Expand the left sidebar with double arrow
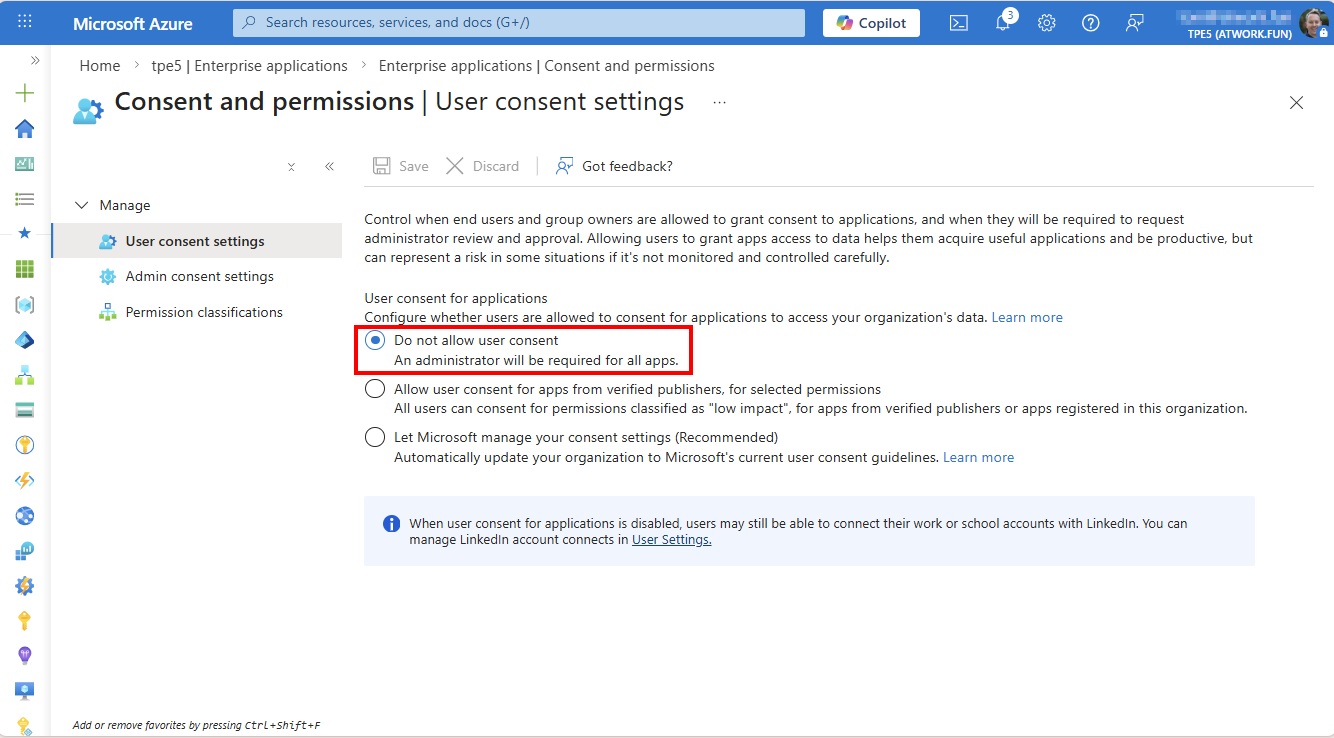1334x738 pixels. pos(35,60)
